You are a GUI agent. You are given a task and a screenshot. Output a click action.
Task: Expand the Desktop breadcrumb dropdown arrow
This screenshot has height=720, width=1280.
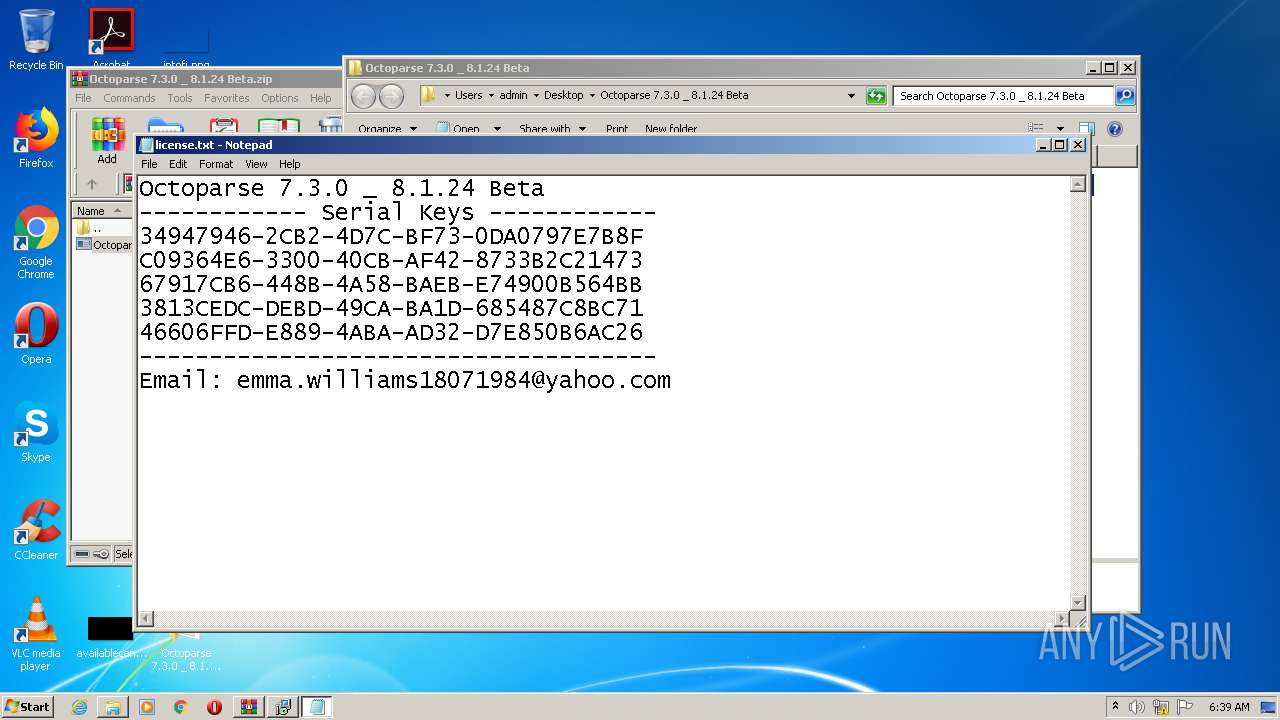coord(592,96)
